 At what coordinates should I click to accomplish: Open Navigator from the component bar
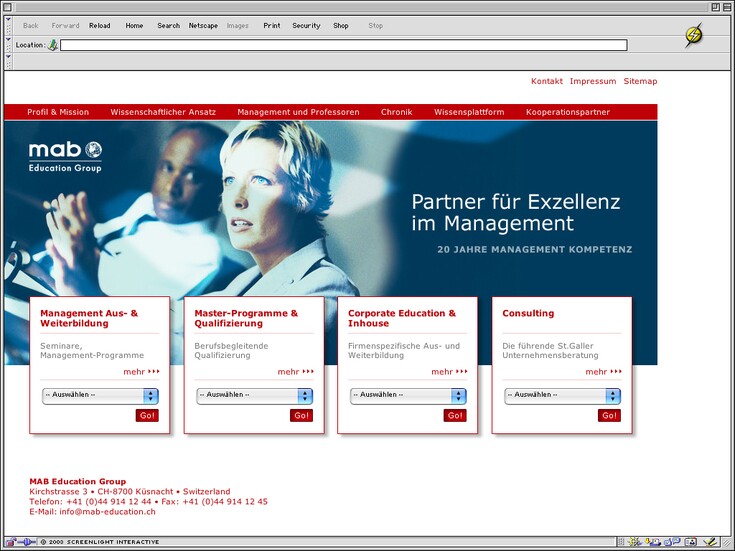[x=635, y=542]
